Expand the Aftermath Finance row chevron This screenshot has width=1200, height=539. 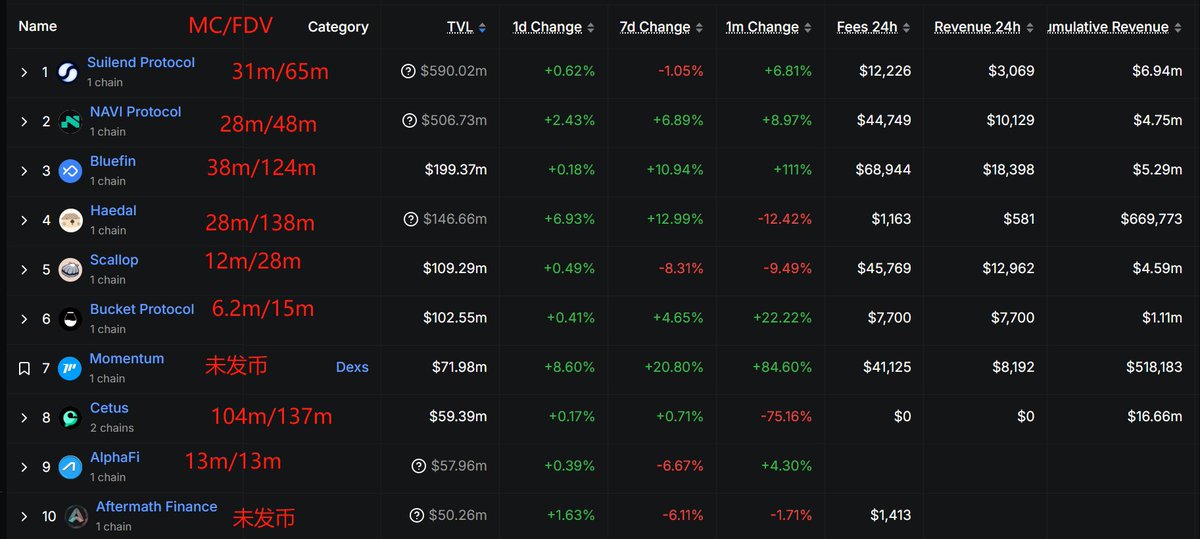tap(24, 516)
